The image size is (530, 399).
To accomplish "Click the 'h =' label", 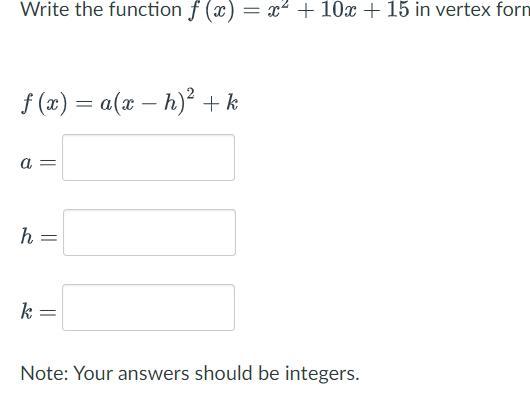I will point(39,236).
